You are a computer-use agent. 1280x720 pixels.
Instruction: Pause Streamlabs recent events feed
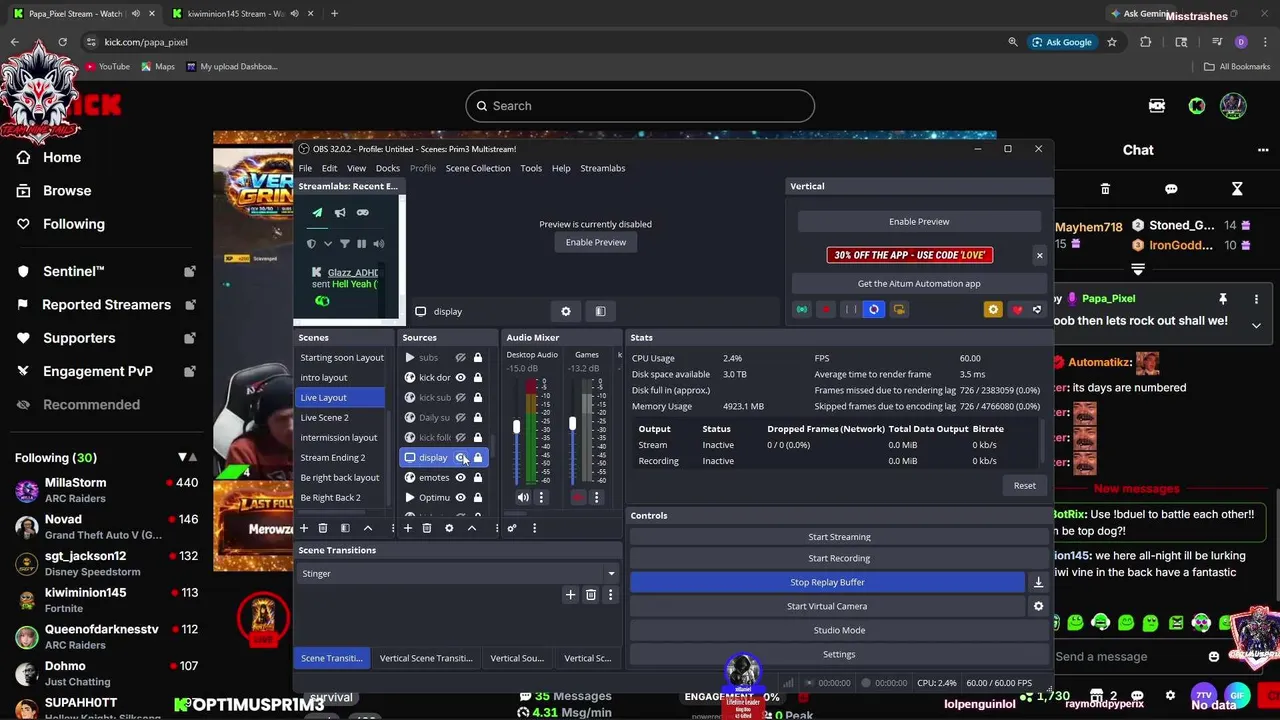[362, 244]
